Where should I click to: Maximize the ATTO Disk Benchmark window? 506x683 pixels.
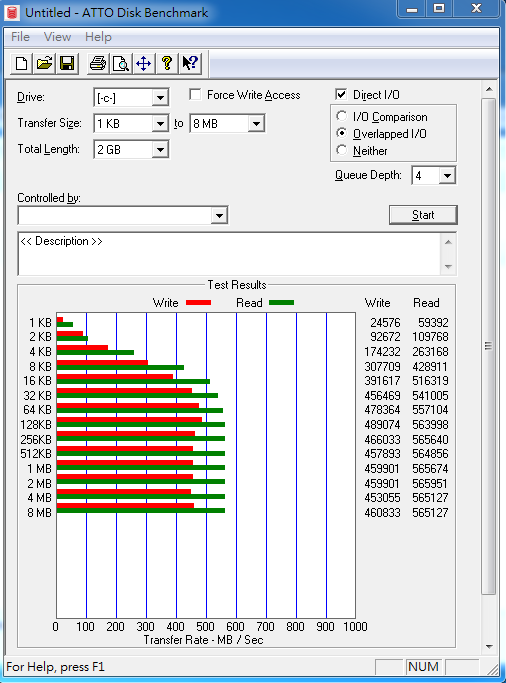[x=439, y=9]
